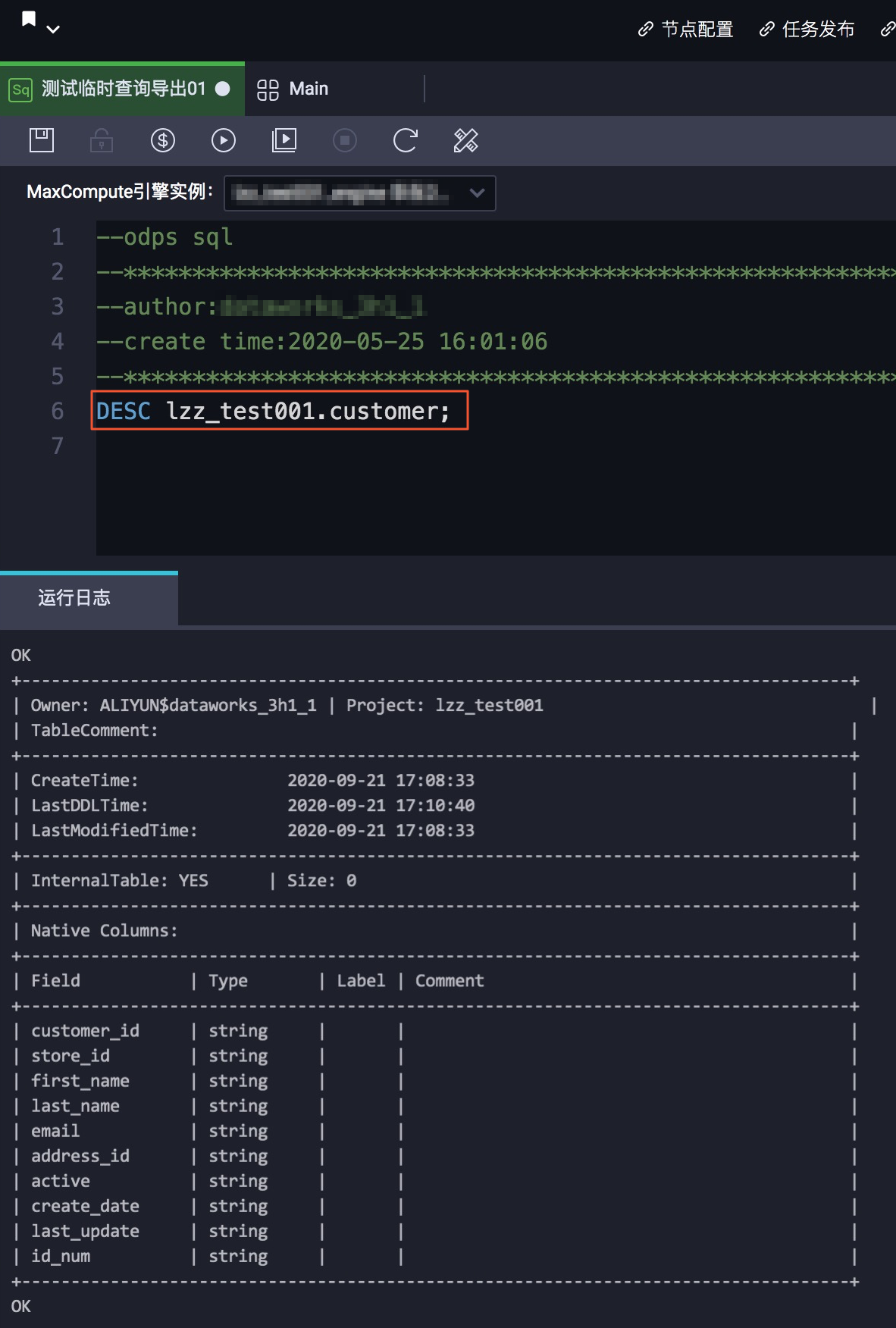
Task: Click the CreateTime value 2020-09-21 17:08:33
Action: (x=381, y=781)
